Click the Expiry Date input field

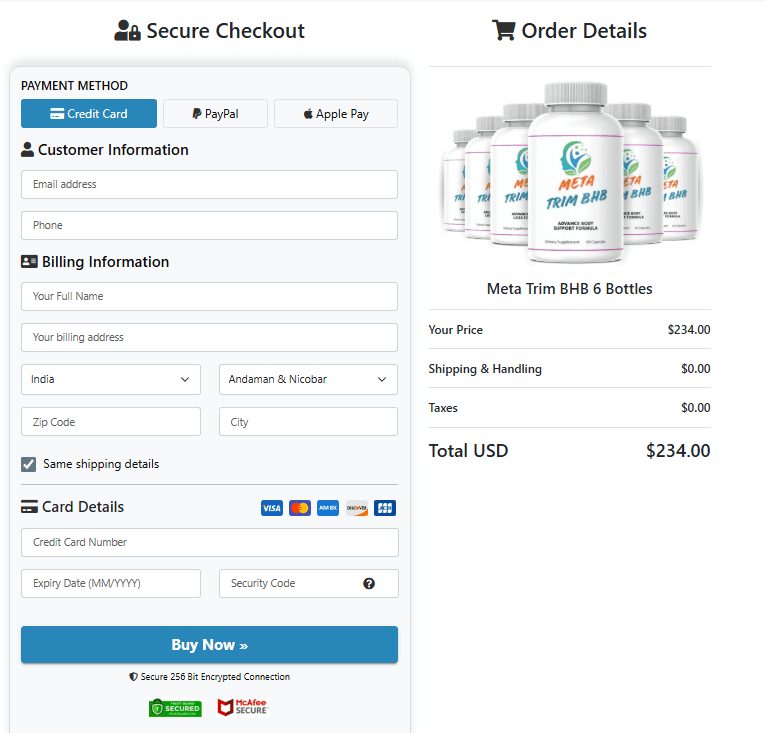click(x=110, y=583)
